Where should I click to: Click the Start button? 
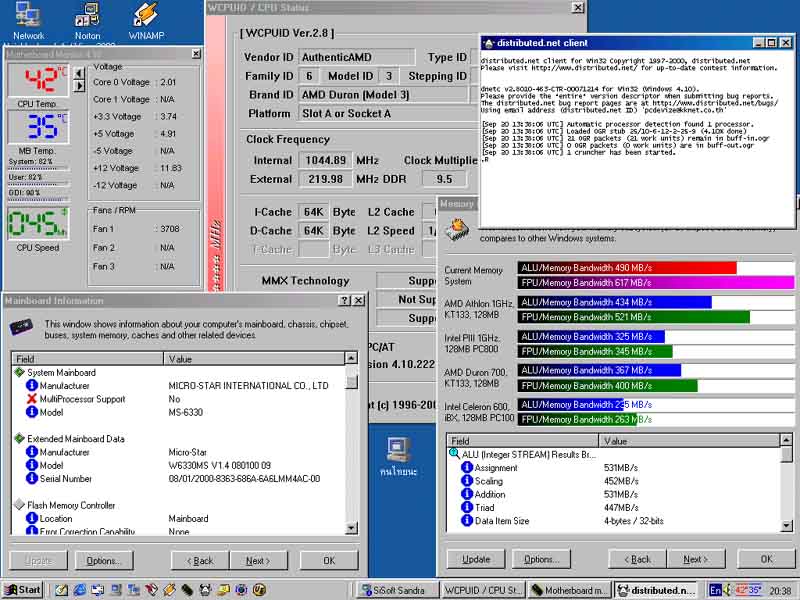pos(23,590)
